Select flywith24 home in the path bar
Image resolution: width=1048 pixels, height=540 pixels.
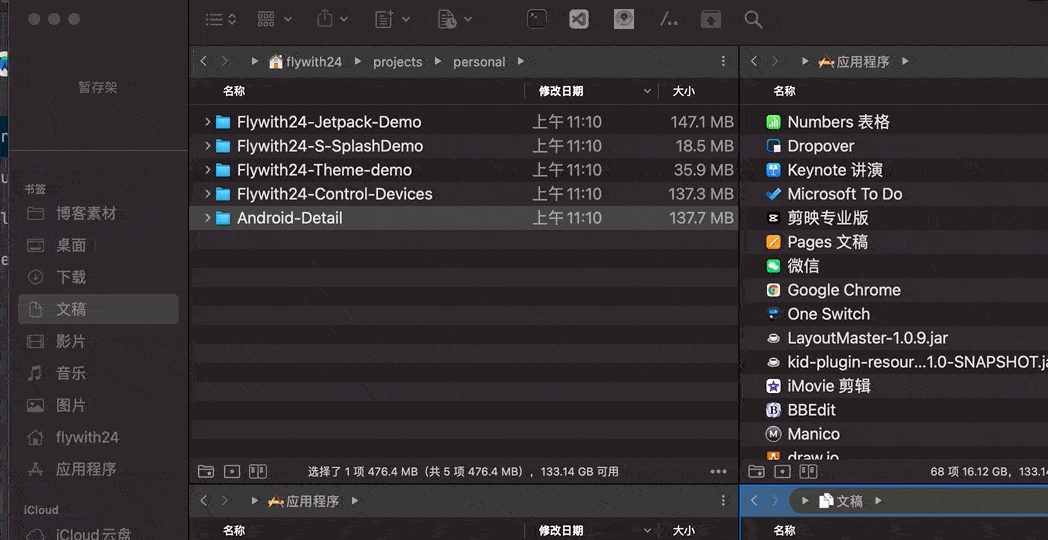coord(305,61)
